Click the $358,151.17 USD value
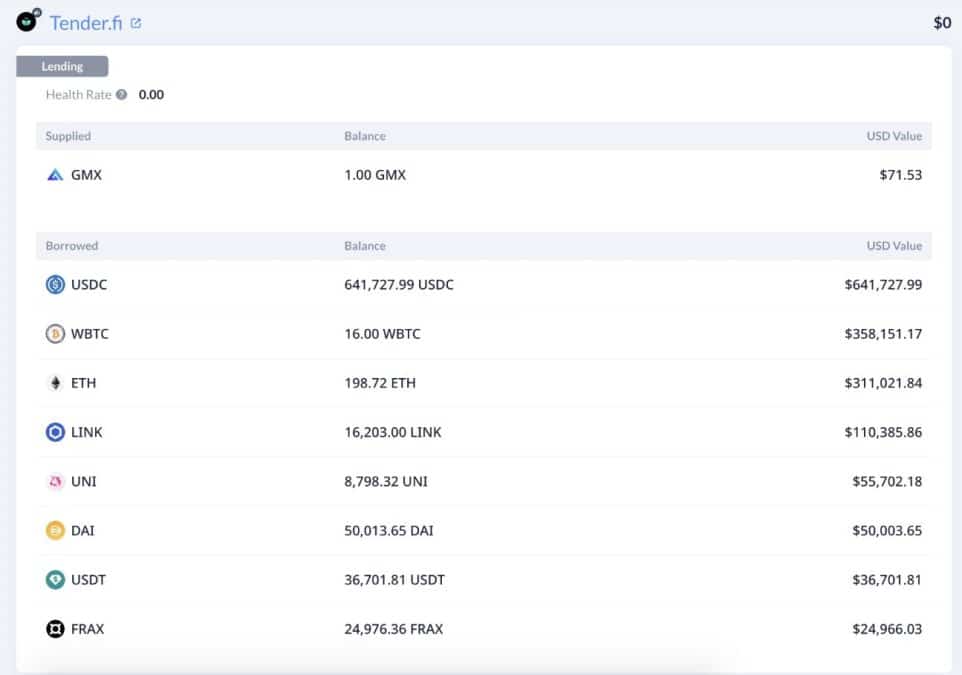 point(883,334)
